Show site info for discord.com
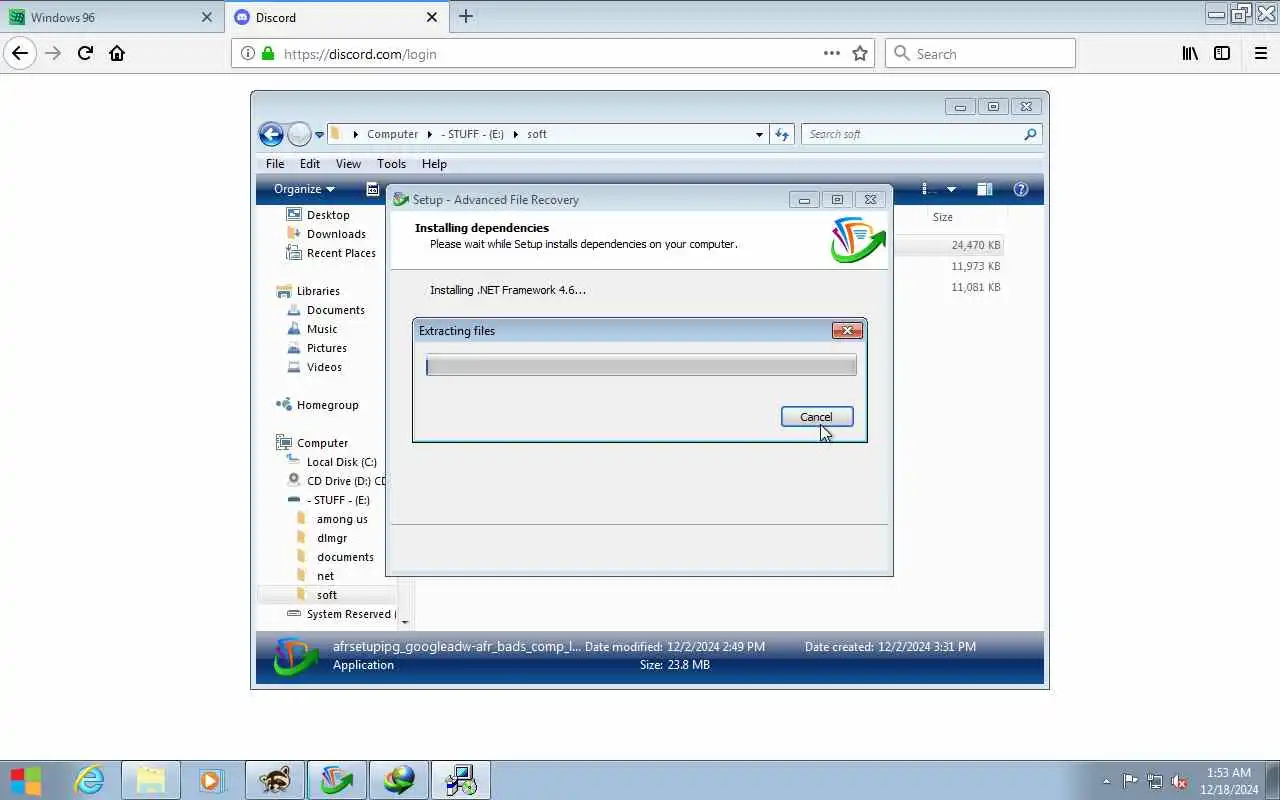Image resolution: width=1280 pixels, height=800 pixels. tap(248, 54)
